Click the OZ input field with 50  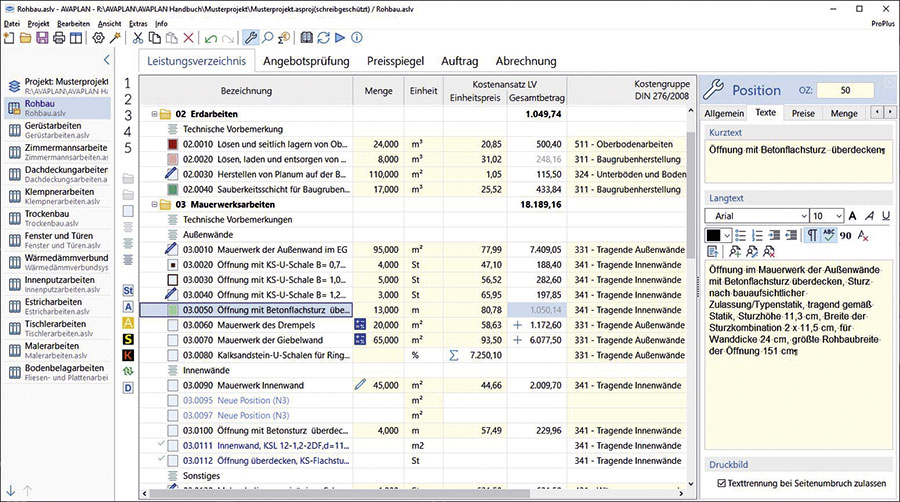845,90
